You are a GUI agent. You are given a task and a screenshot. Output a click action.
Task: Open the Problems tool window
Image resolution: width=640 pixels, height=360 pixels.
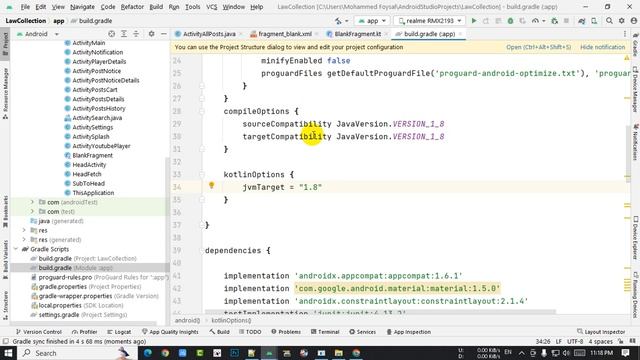click(x=286, y=332)
